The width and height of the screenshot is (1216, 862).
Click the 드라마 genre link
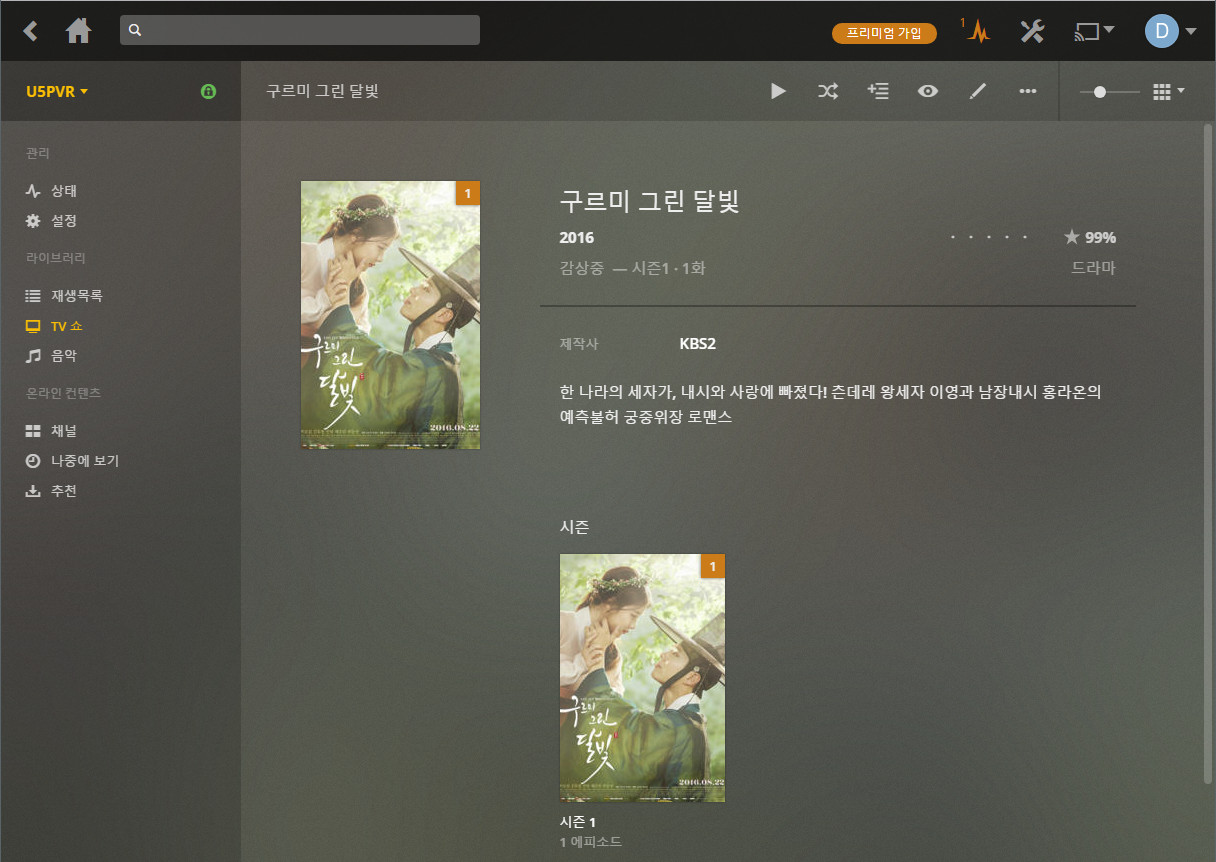[1093, 268]
